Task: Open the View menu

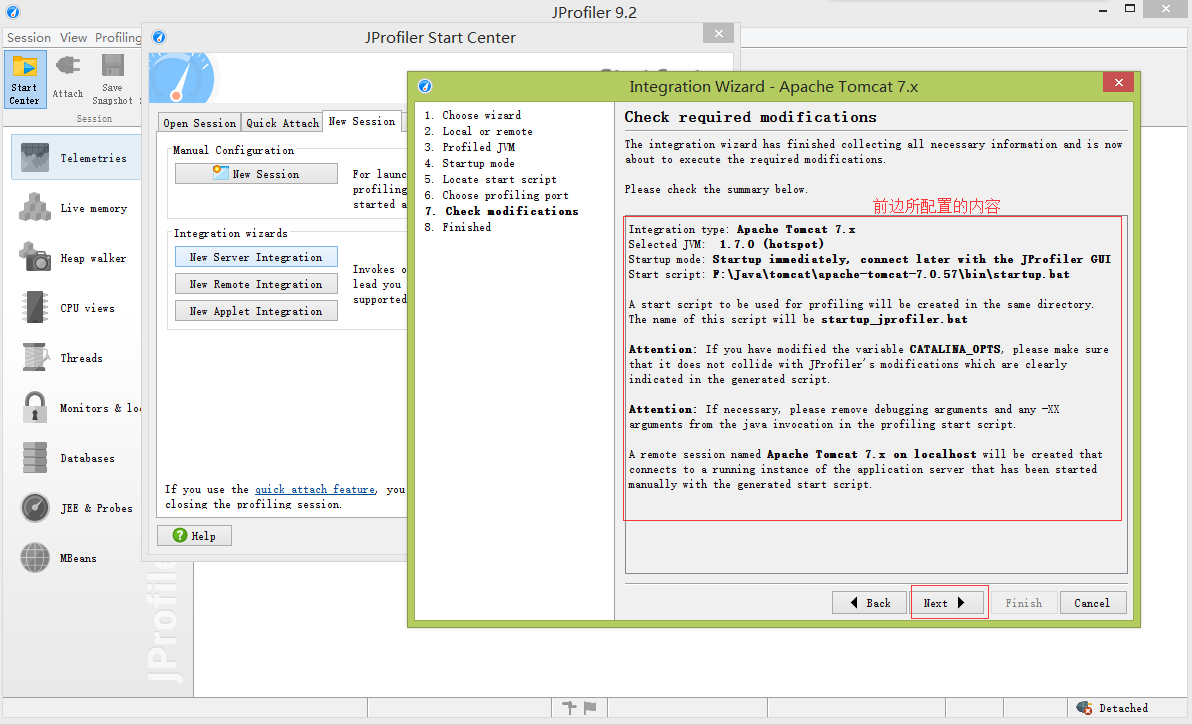Action: [x=74, y=37]
